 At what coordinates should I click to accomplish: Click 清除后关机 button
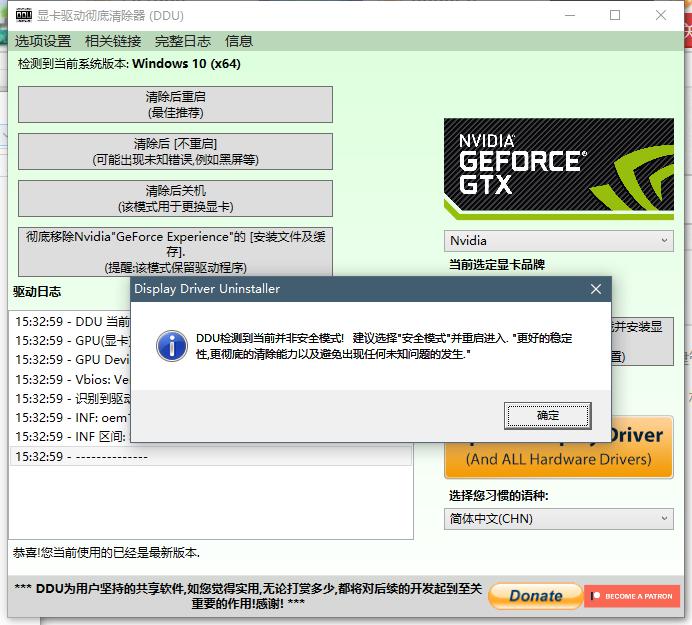click(x=175, y=198)
